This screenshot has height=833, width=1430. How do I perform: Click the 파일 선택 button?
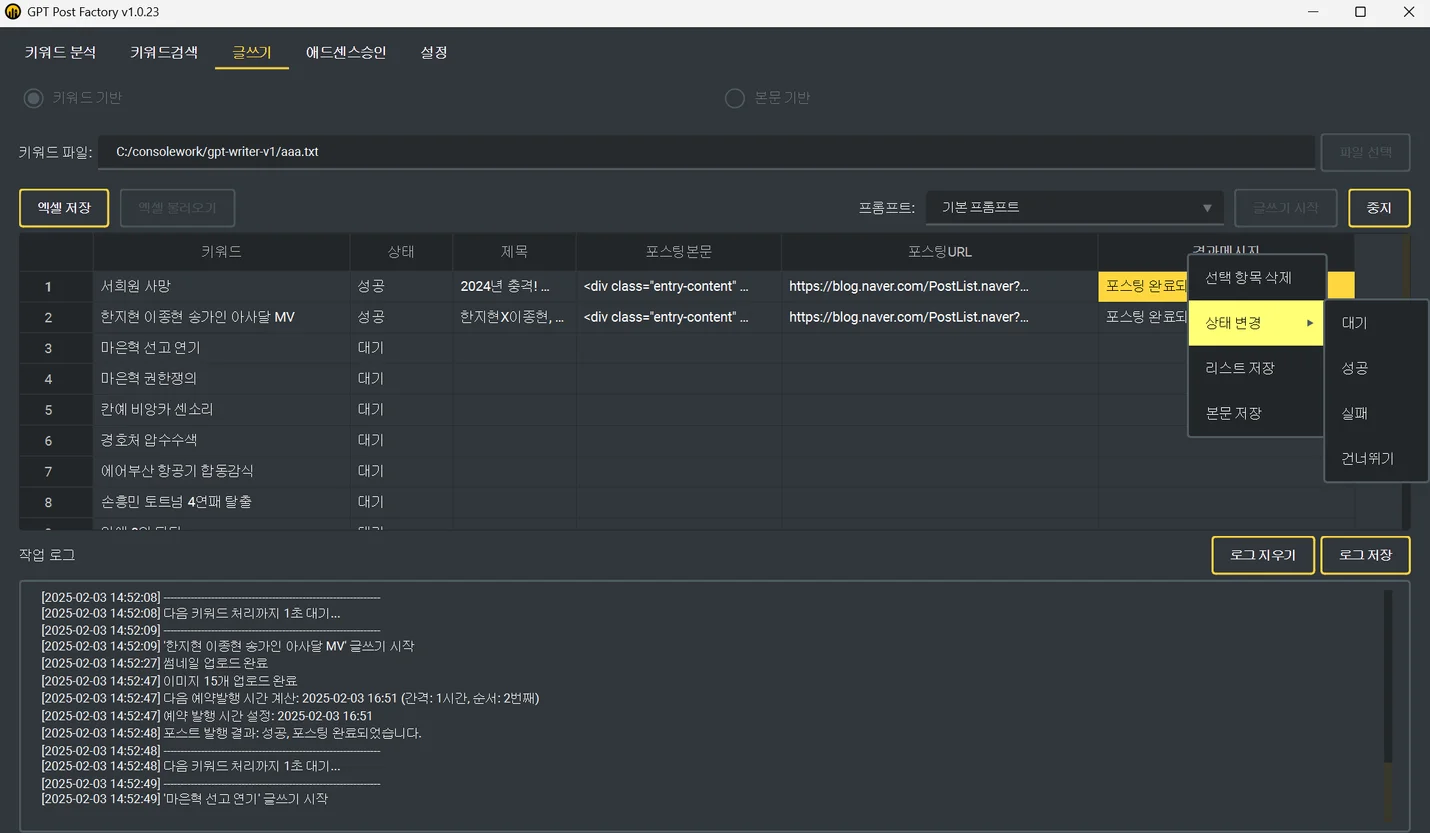pos(1365,152)
